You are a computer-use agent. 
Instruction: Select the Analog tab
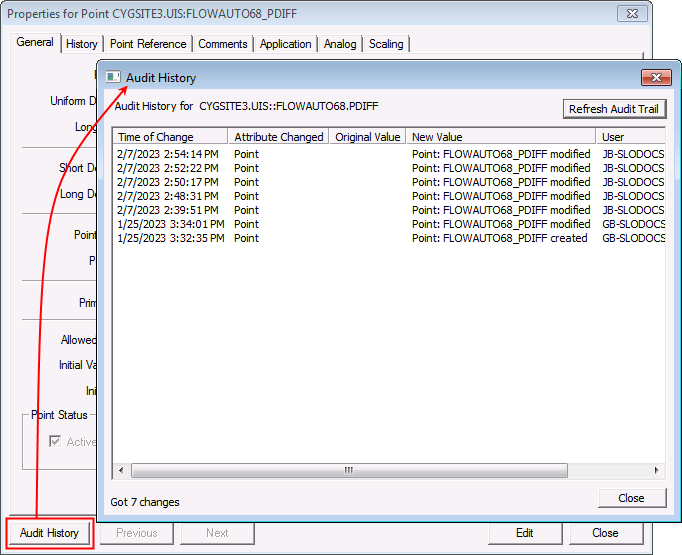point(340,44)
